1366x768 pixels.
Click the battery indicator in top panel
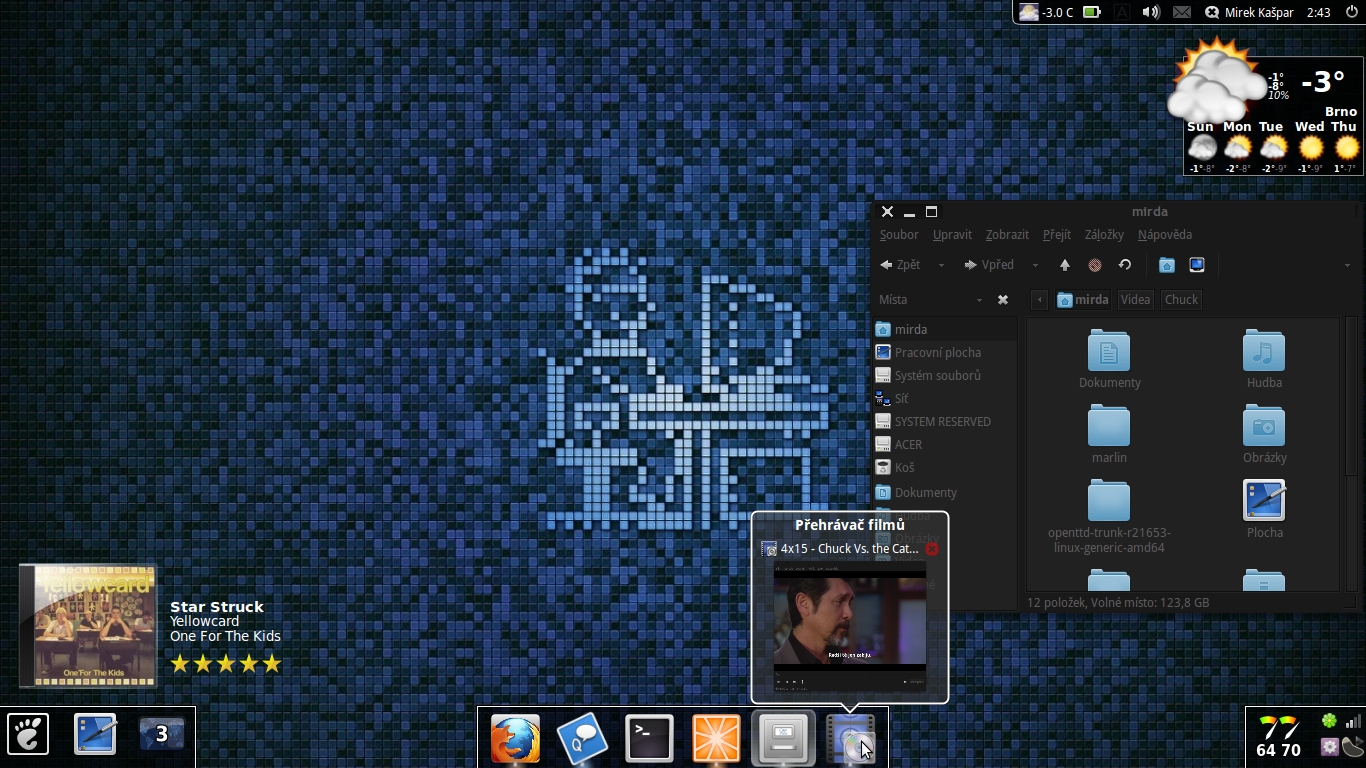(1092, 12)
